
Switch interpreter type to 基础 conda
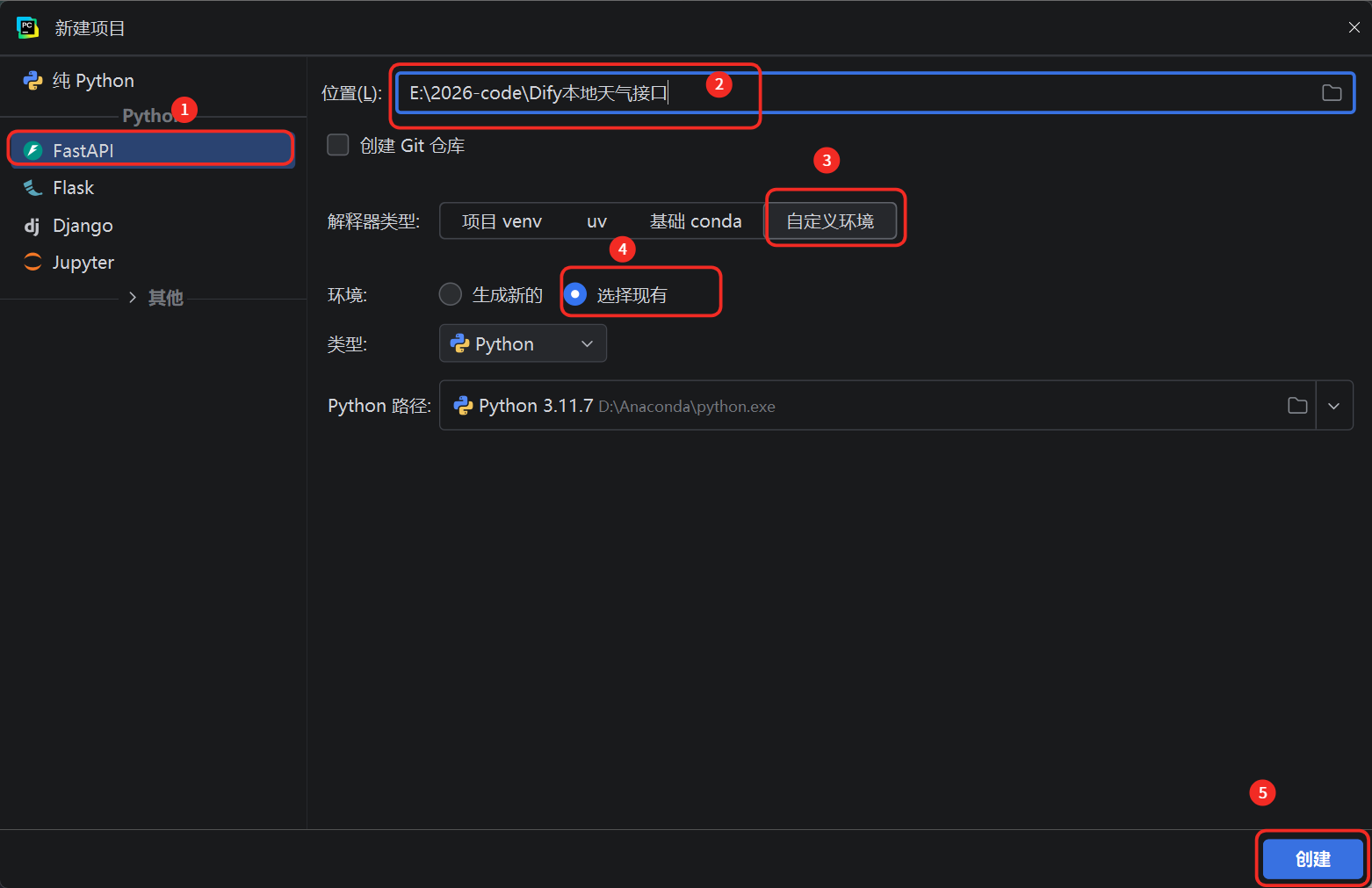[696, 221]
